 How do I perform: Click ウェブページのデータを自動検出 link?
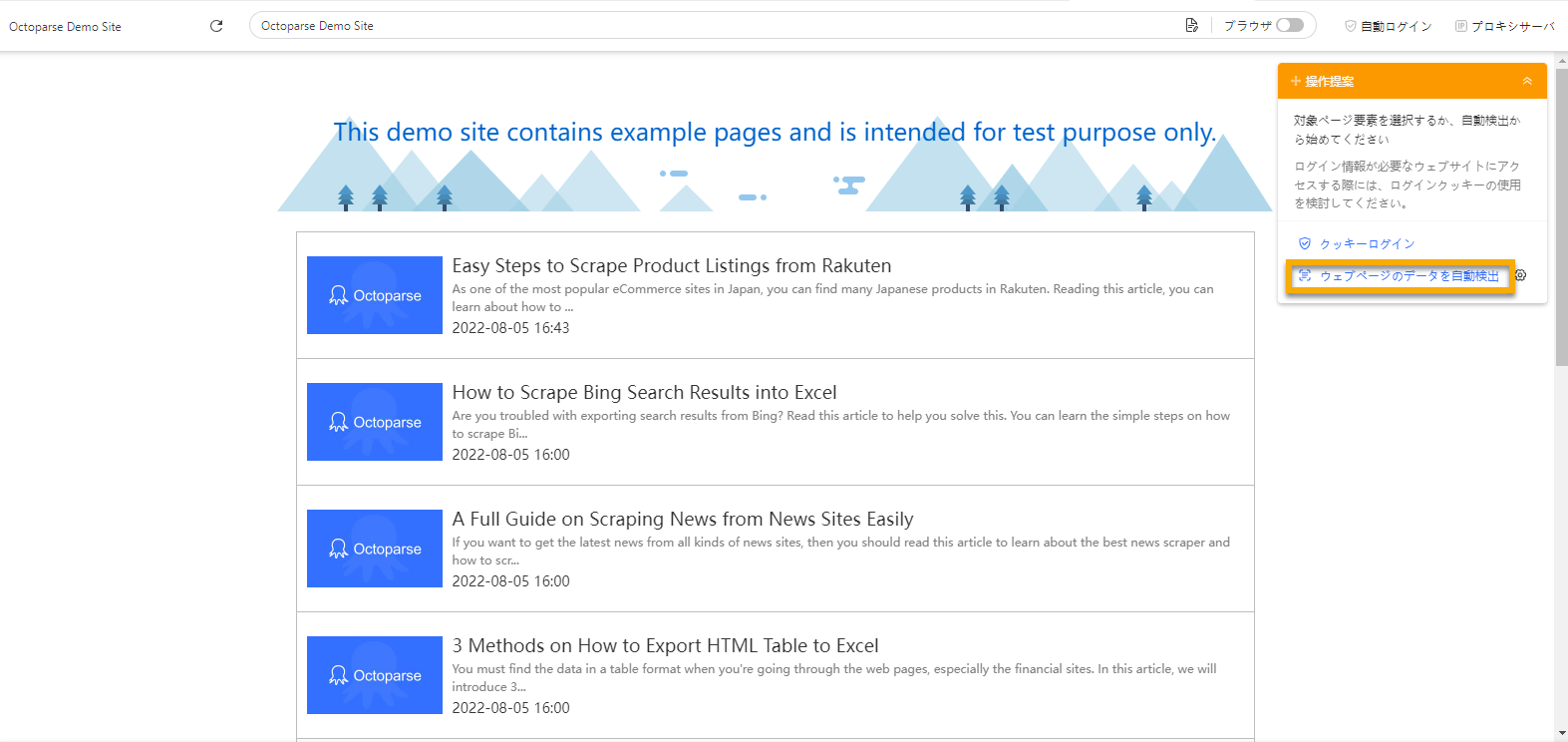pyautogui.click(x=1409, y=276)
